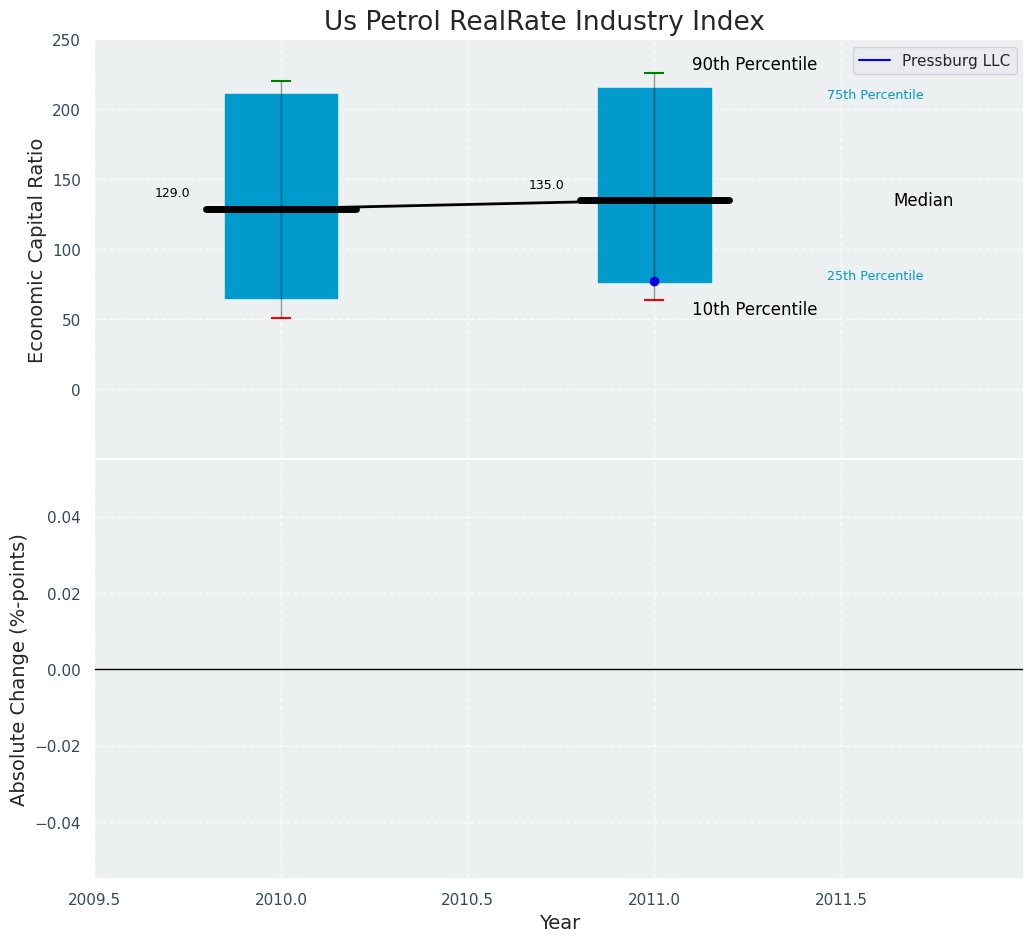Click the green 90th percentile cap for 2010
The image size is (1034, 942).
(x=281, y=81)
